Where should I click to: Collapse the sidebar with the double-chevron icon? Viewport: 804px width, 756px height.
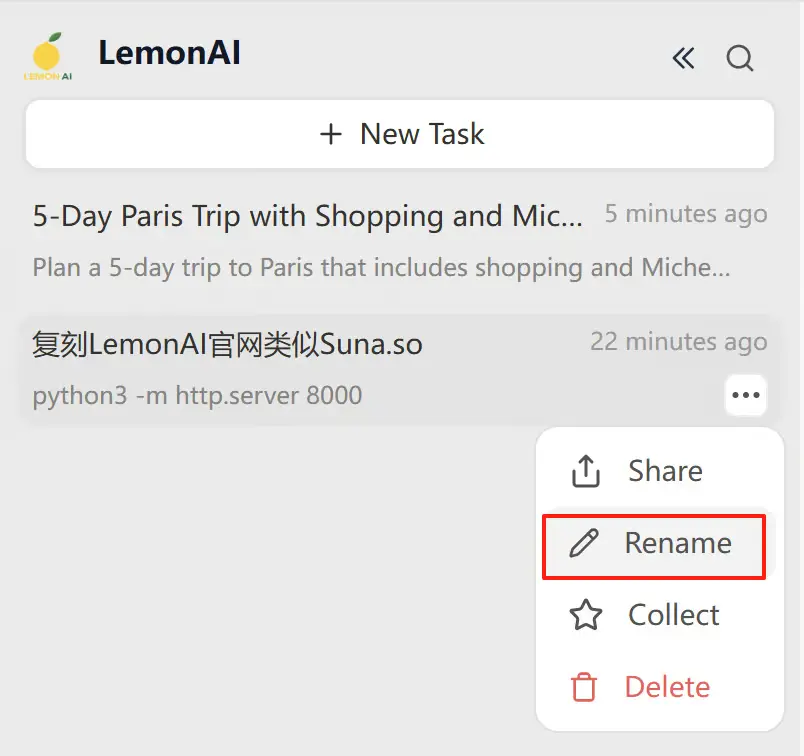(x=683, y=59)
